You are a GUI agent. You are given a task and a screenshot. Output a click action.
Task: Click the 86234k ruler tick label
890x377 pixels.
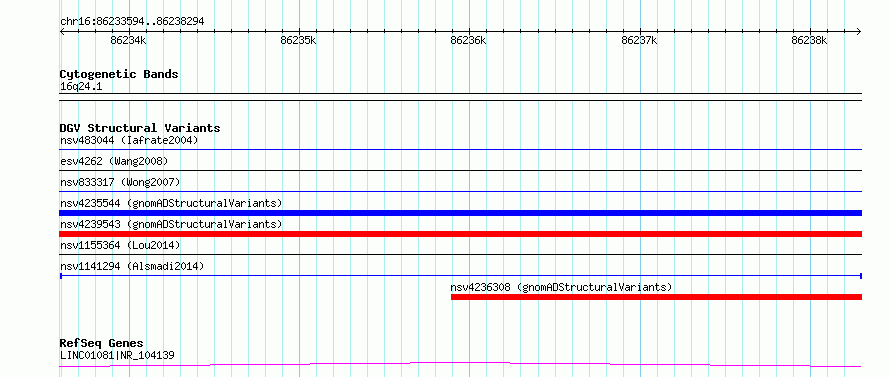128,40
